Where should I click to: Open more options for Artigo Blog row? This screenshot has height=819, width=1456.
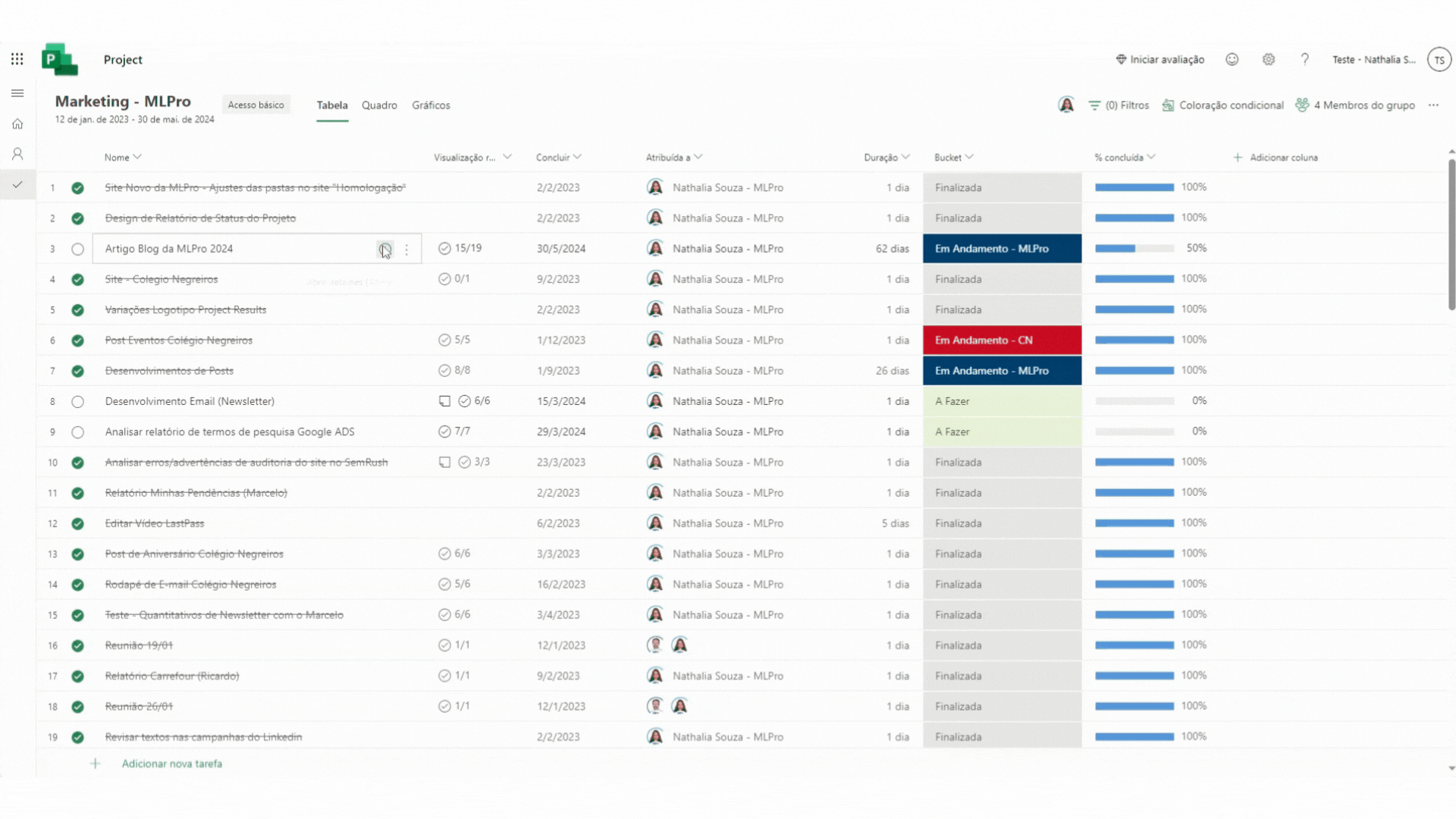[407, 249]
